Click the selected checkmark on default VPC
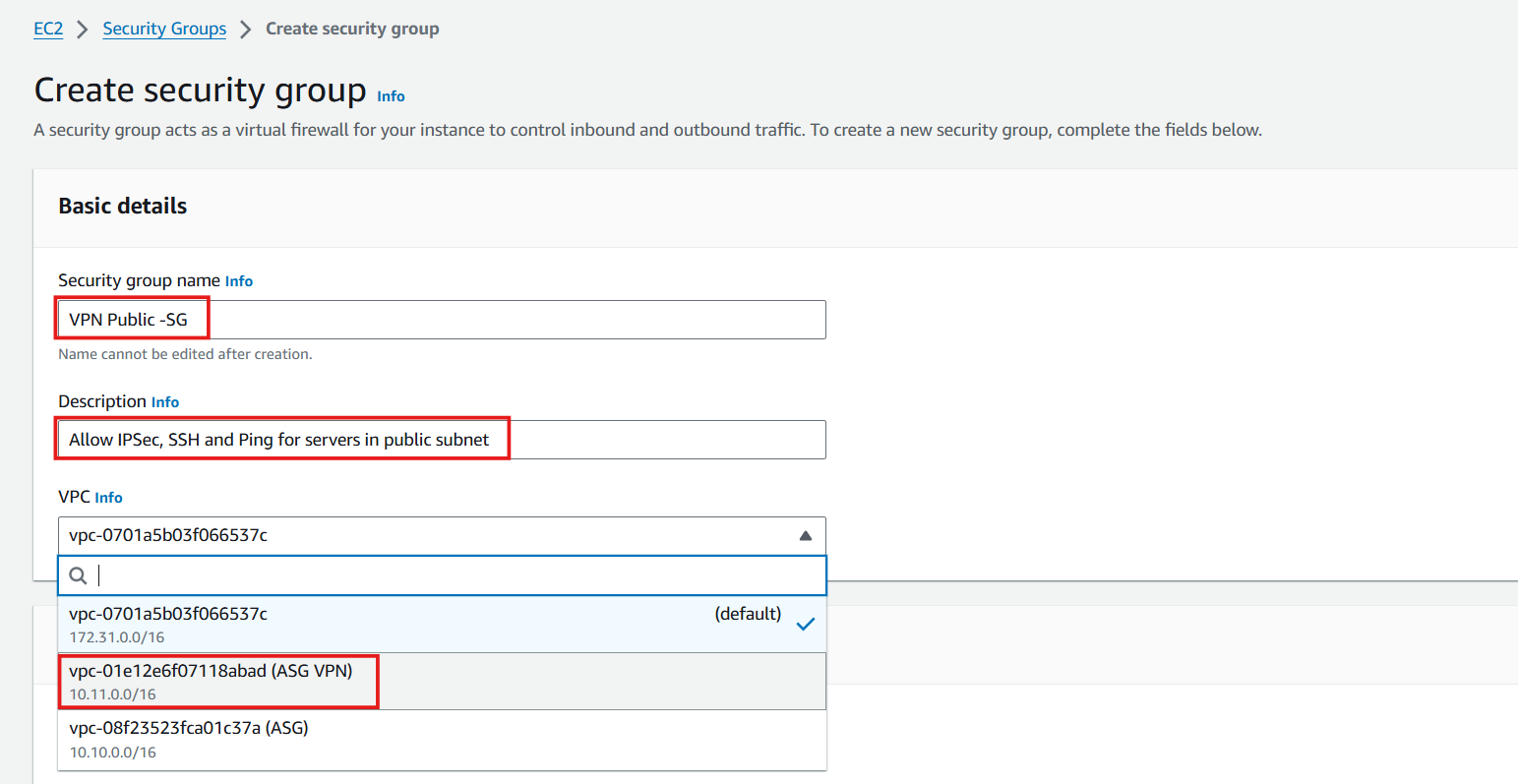This screenshot has width=1518, height=784. click(x=806, y=624)
